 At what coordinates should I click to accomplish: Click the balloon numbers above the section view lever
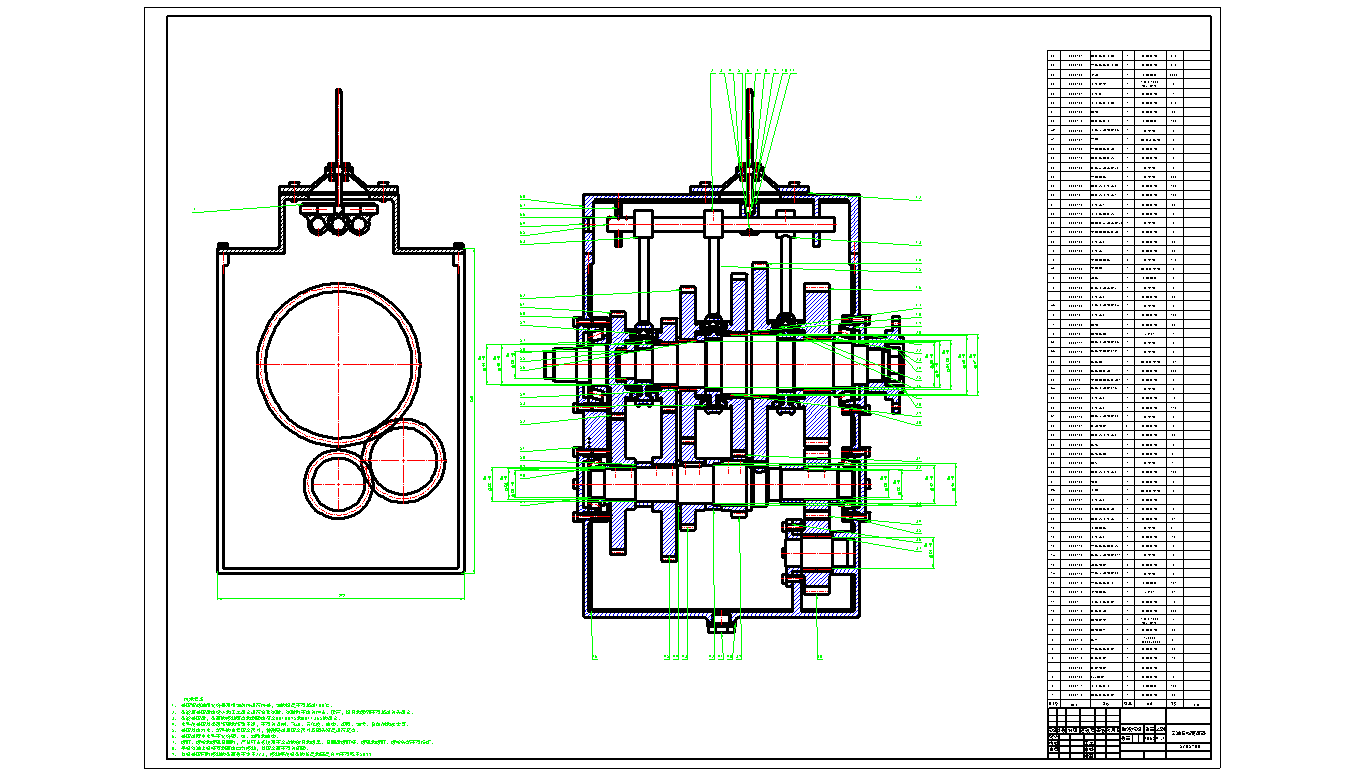point(750,72)
